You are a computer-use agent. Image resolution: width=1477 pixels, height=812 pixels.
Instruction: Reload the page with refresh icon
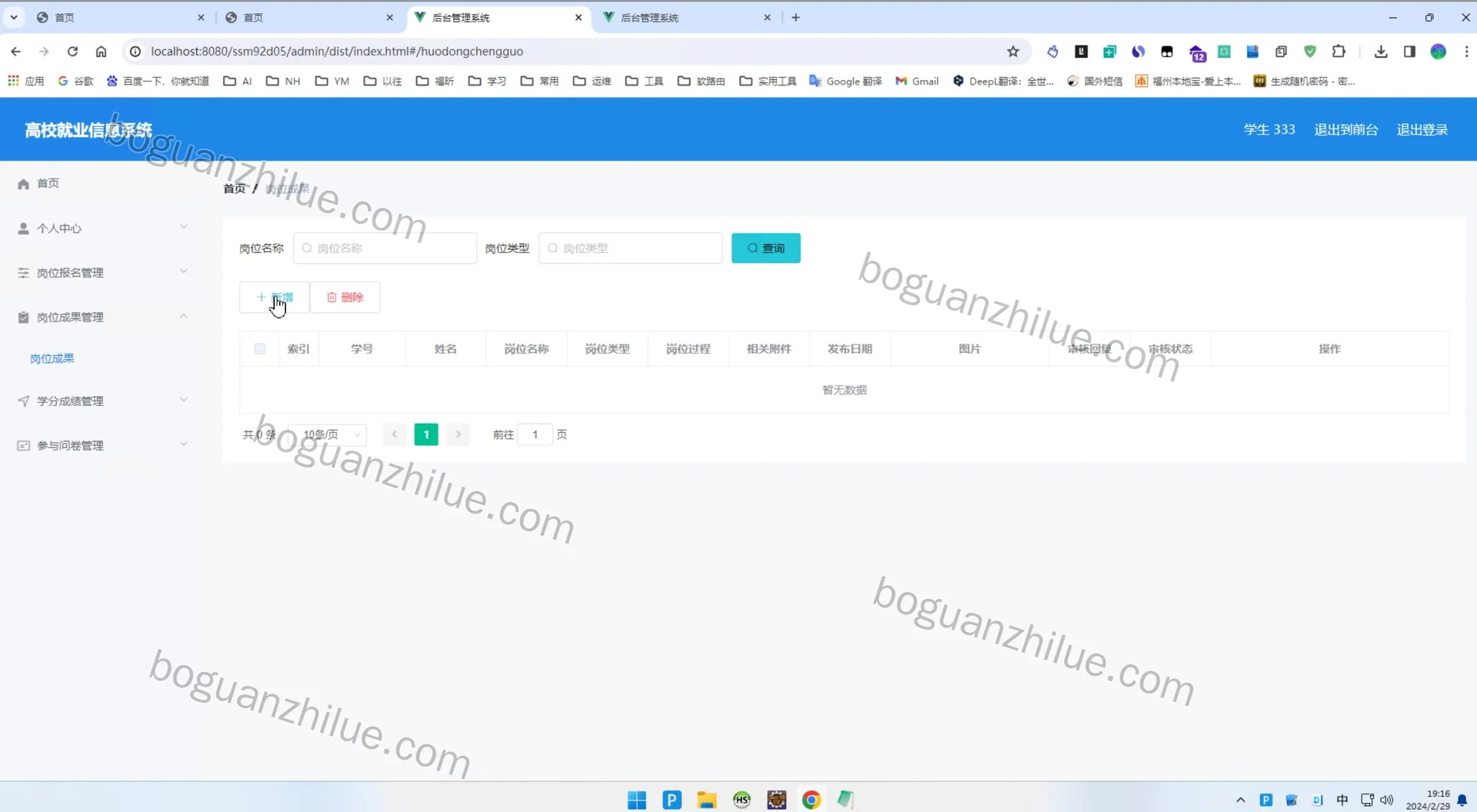[x=72, y=52]
